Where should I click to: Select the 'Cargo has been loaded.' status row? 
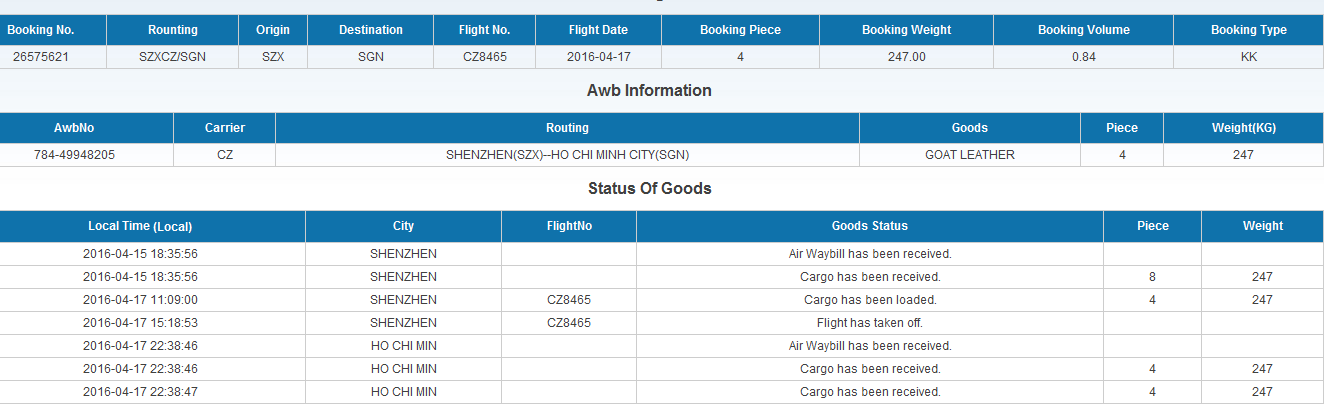pyautogui.click(x=662, y=300)
